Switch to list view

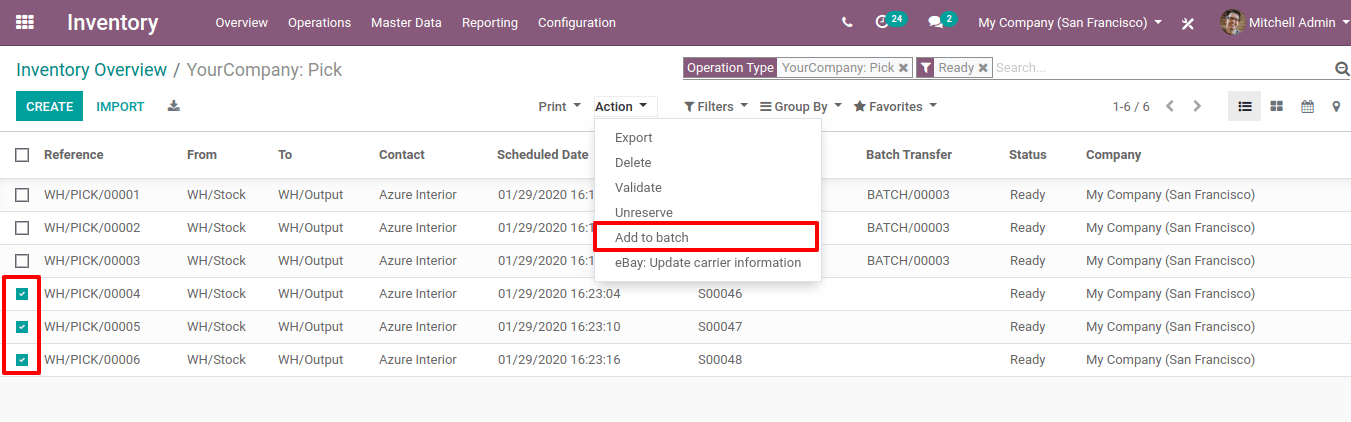point(1245,106)
